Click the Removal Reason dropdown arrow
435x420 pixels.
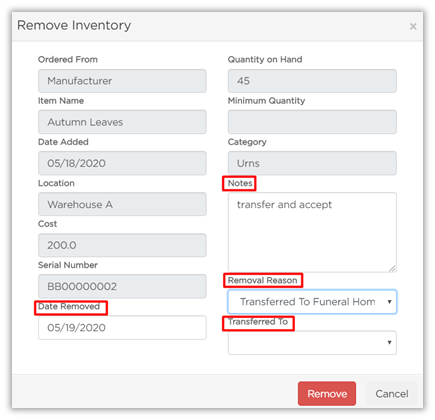coord(389,302)
